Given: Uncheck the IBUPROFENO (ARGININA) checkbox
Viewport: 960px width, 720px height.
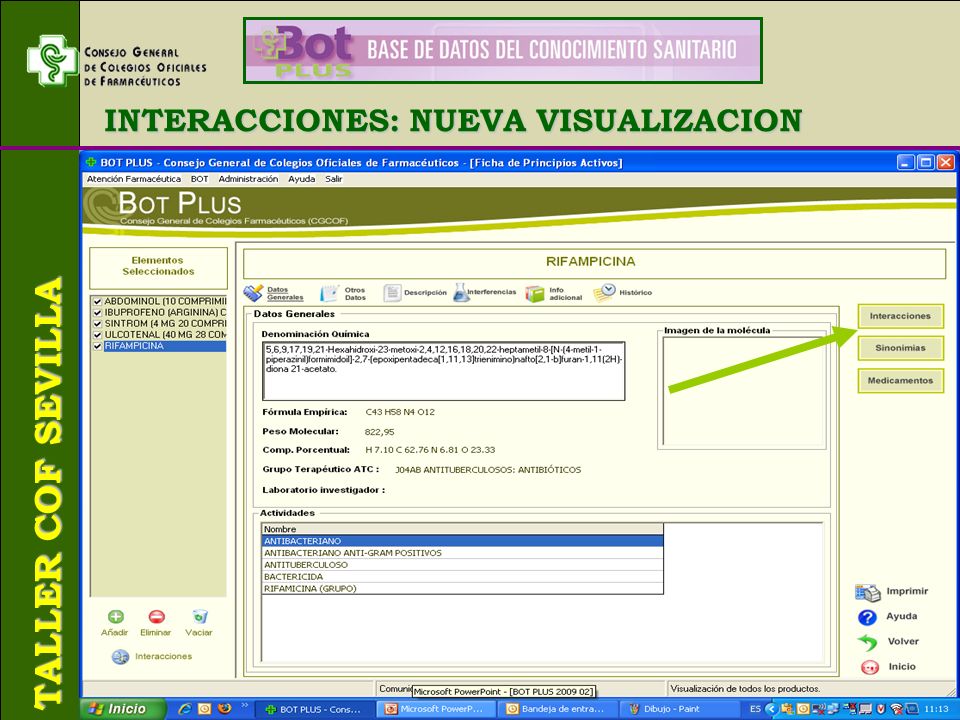Looking at the screenshot, I should pos(96,313).
